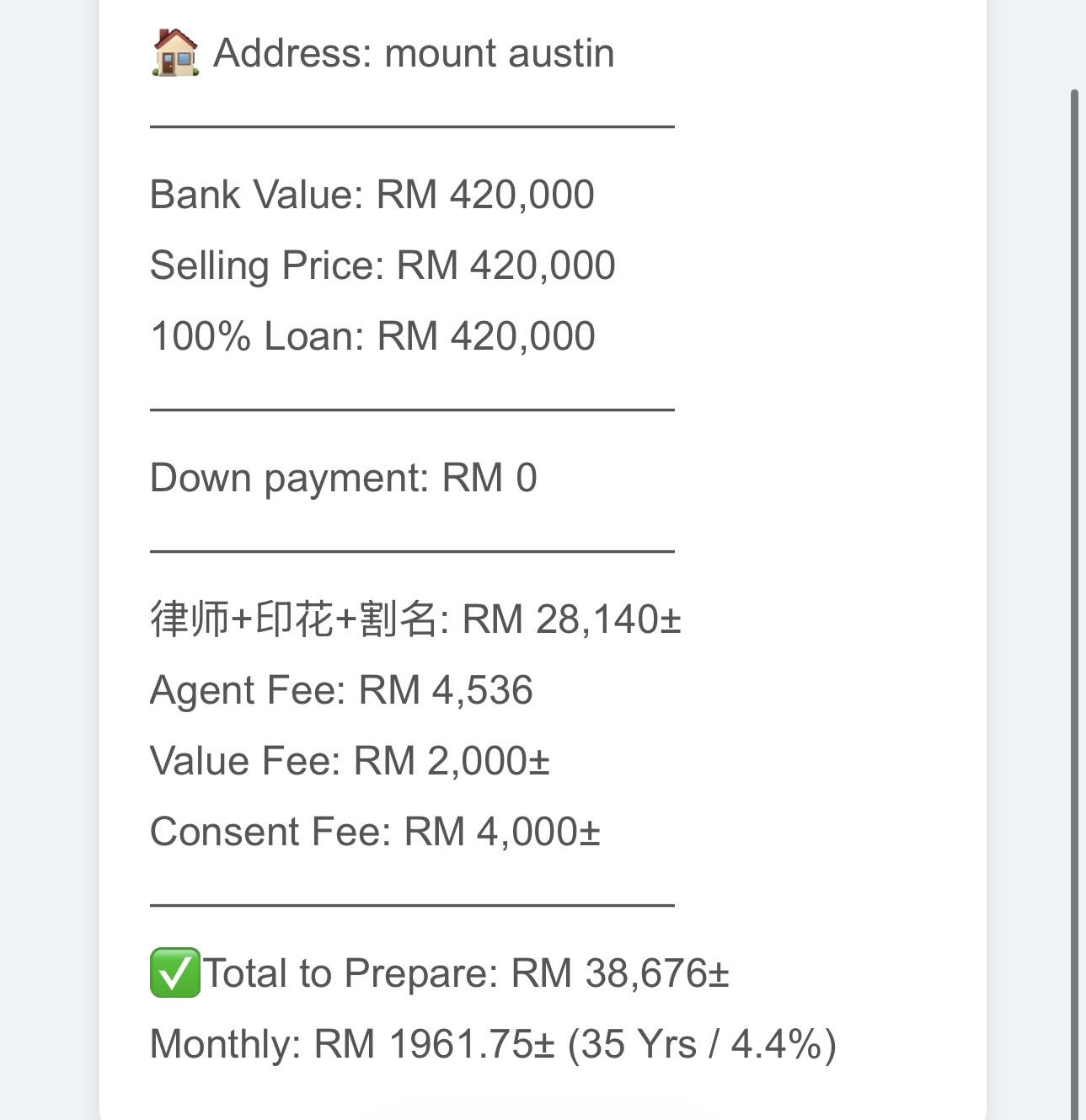The width and height of the screenshot is (1086, 1120).
Task: Click the divider line below the Address
Action: 412,126
